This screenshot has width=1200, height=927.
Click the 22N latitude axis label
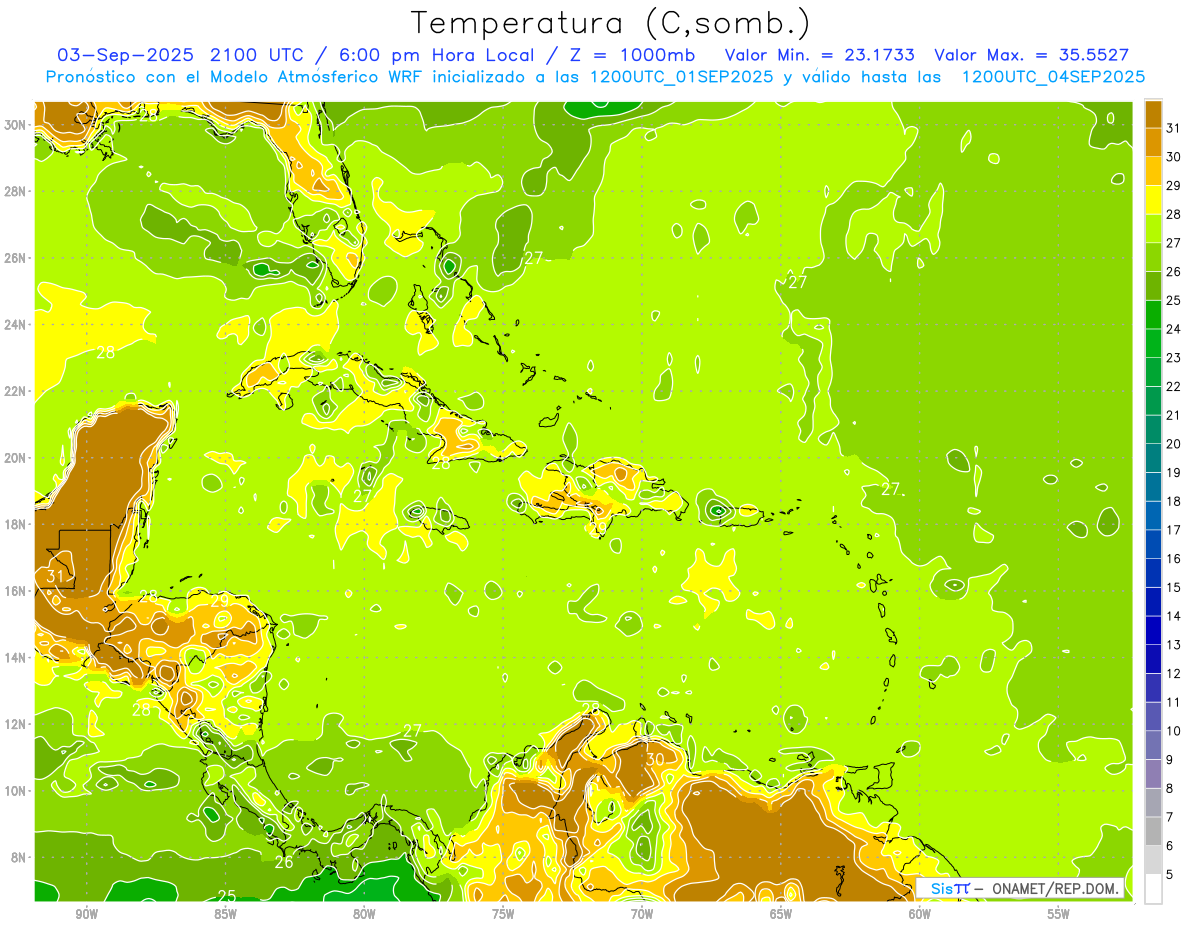click(15, 391)
